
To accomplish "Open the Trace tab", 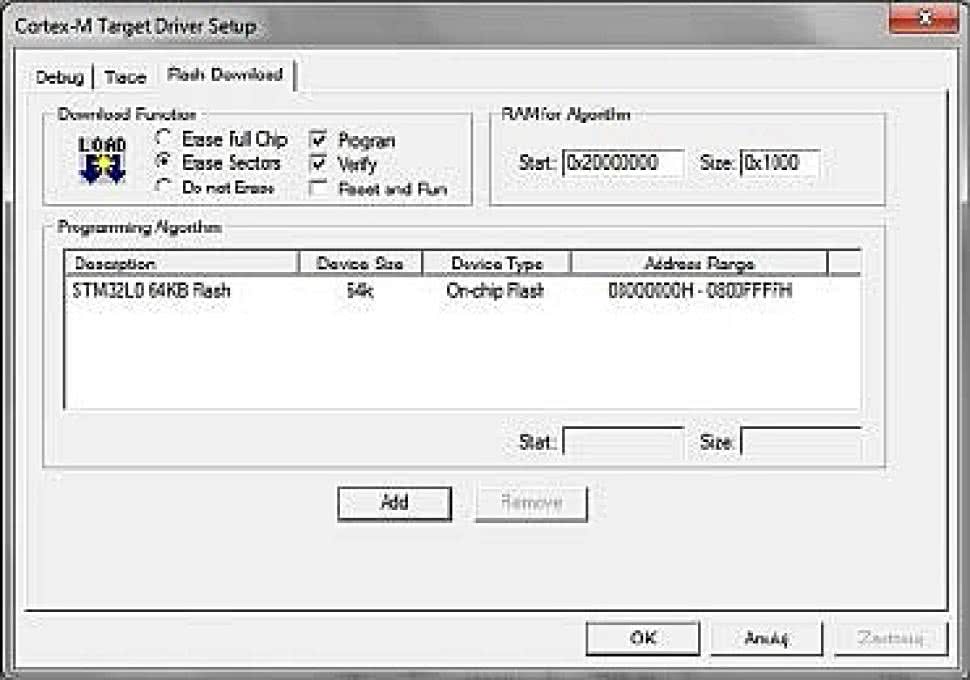I will 125,77.
